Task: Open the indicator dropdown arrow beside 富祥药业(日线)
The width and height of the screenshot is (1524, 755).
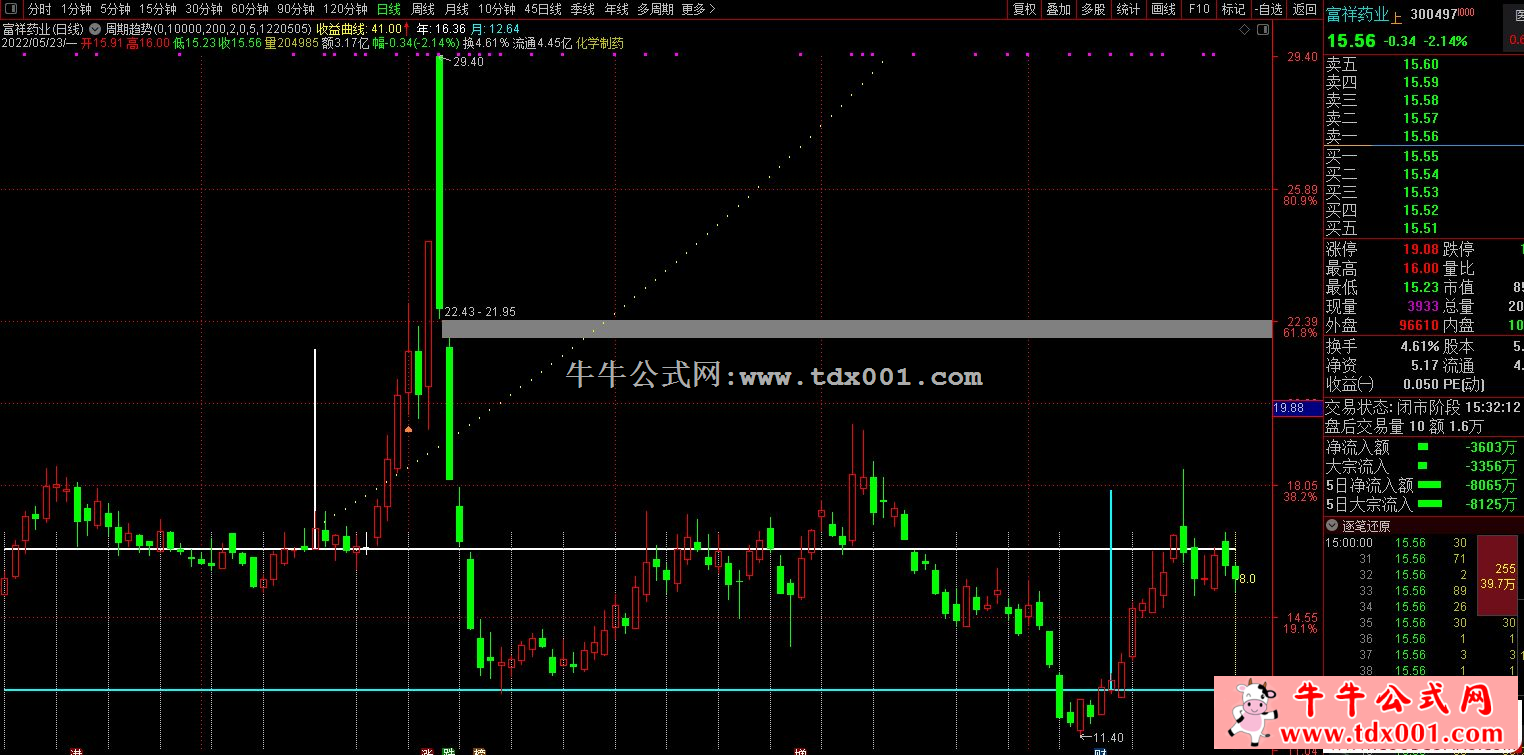Action: [95, 30]
